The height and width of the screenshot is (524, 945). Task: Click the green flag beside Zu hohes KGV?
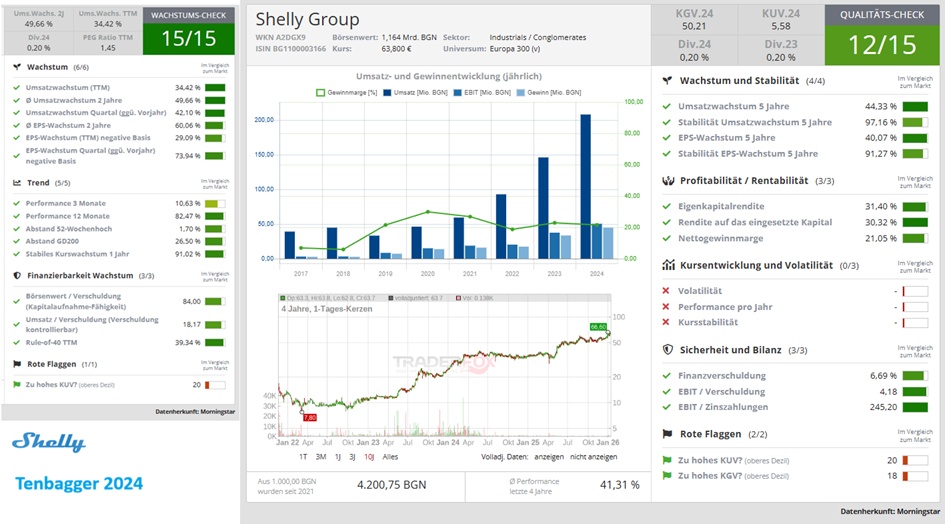[667, 476]
